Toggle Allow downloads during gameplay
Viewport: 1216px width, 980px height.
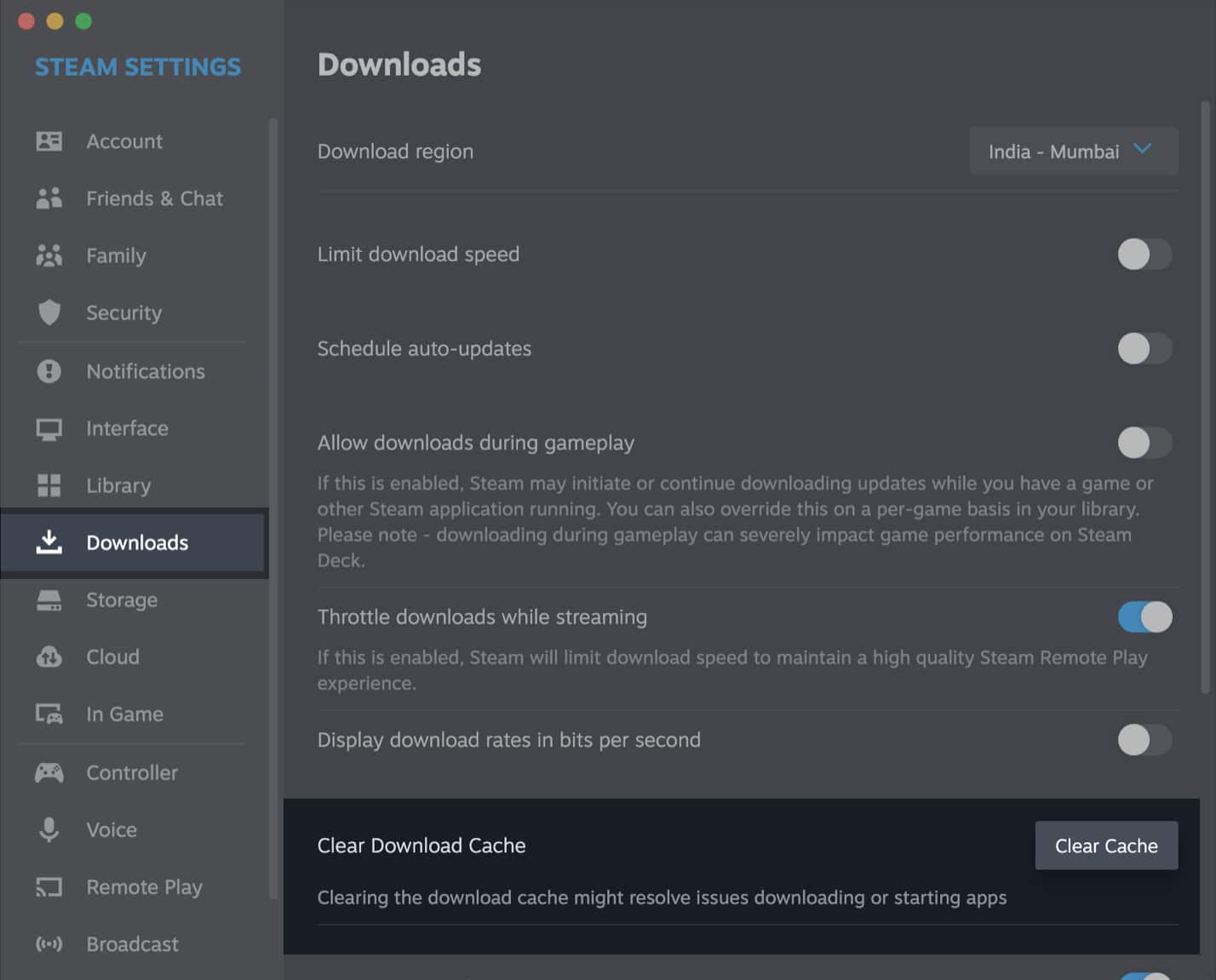tap(1144, 443)
